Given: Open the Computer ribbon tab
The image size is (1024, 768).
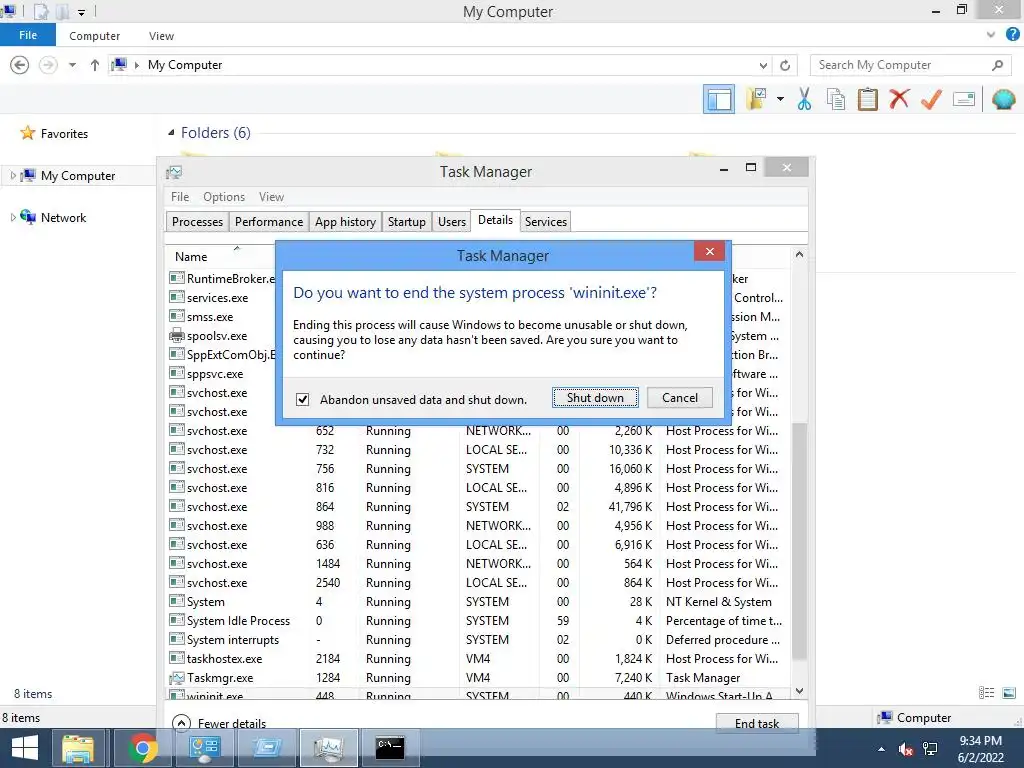Looking at the screenshot, I should [95, 36].
